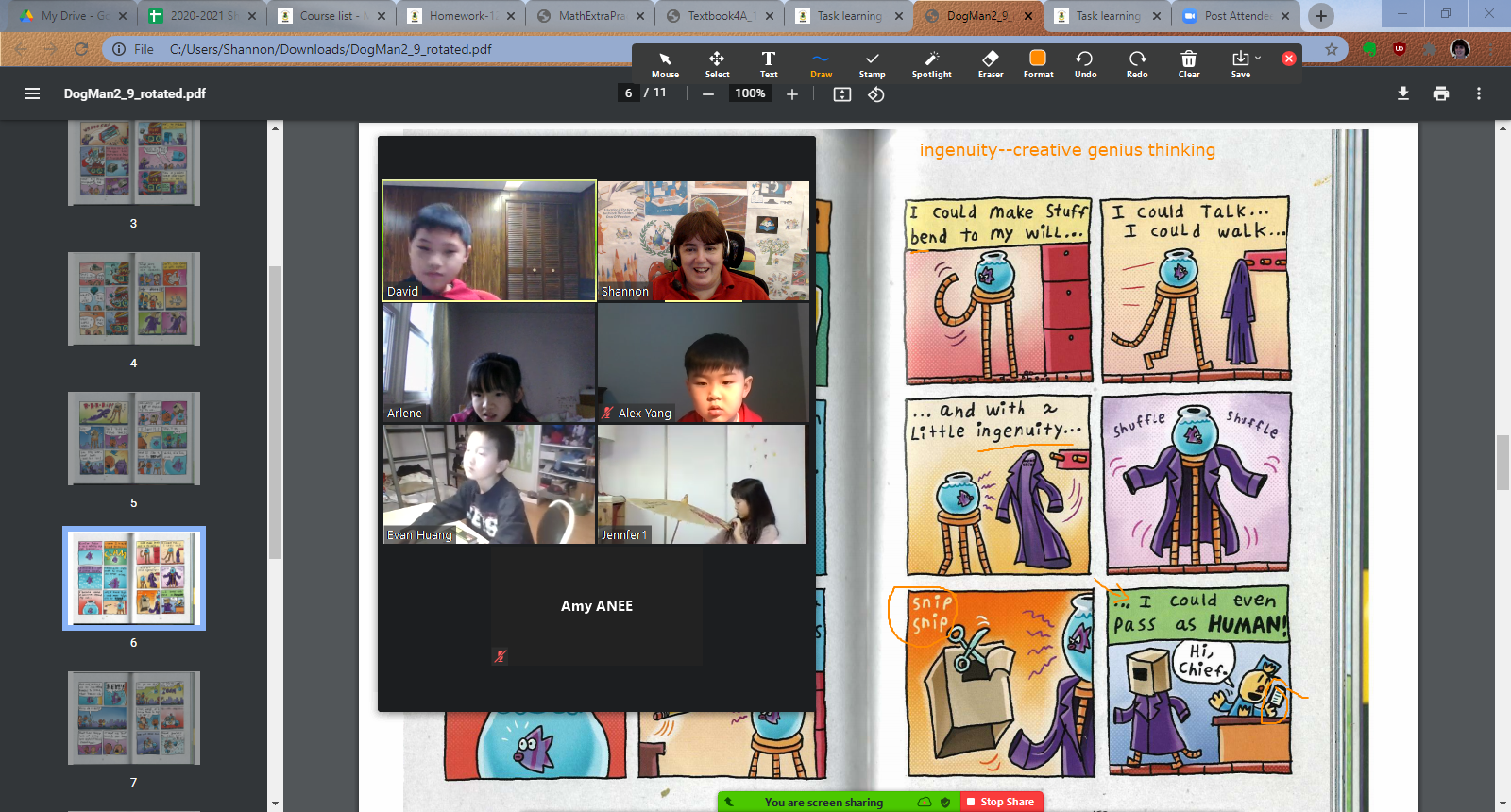1511x812 pixels.
Task: Open the Stamp annotation tool
Action: coord(873,64)
